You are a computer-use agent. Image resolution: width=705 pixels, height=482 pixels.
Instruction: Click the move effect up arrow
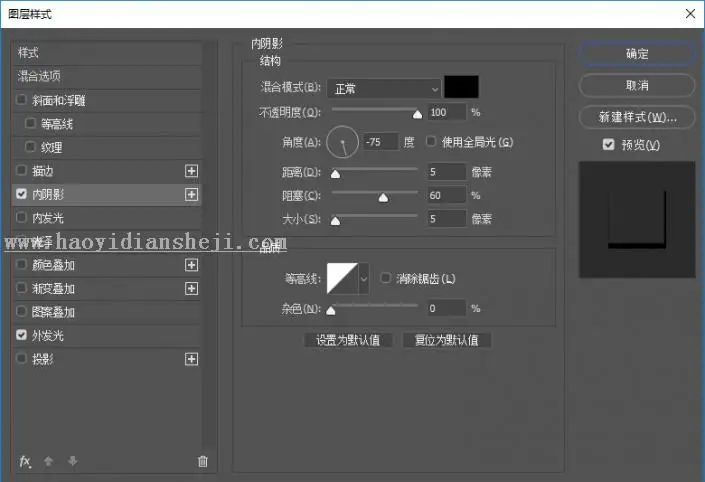click(49, 461)
